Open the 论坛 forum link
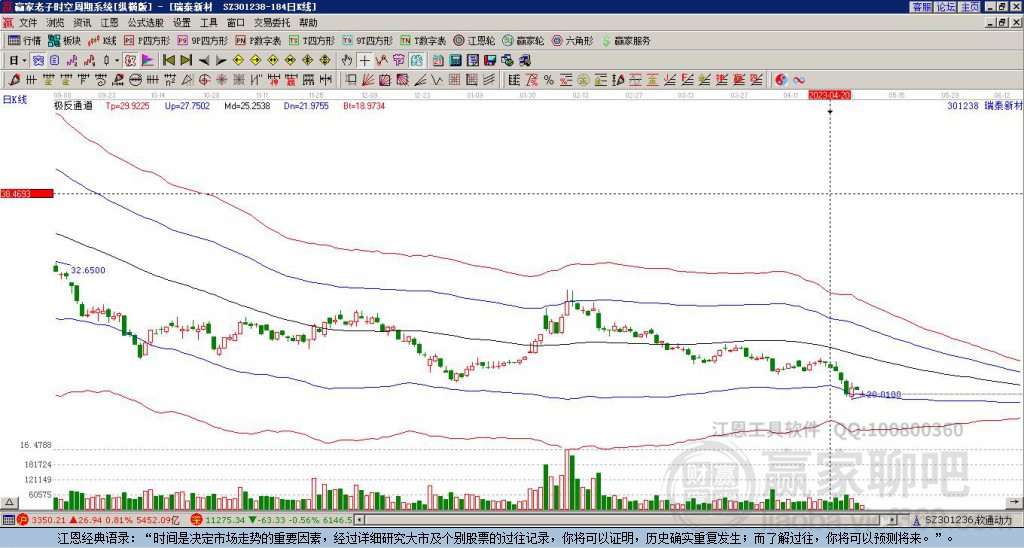Image resolution: width=1024 pixels, height=548 pixels. (945, 7)
